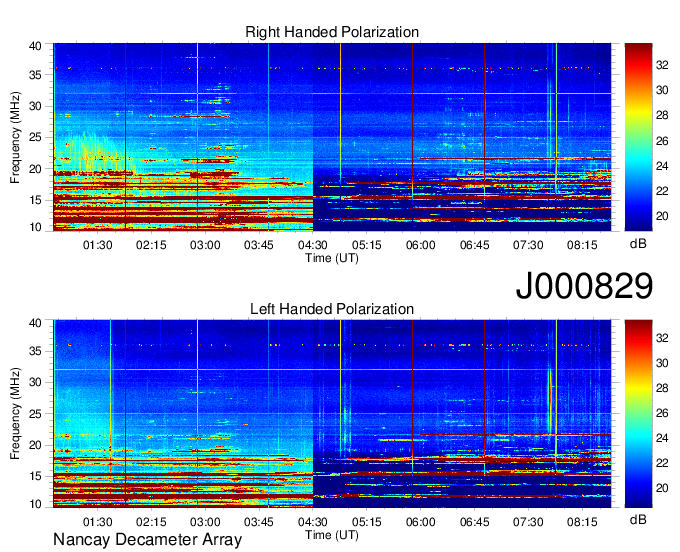Click the 35 MHz tick on Left Handed frequency axis
This screenshot has height=552, width=680.
(x=35, y=351)
